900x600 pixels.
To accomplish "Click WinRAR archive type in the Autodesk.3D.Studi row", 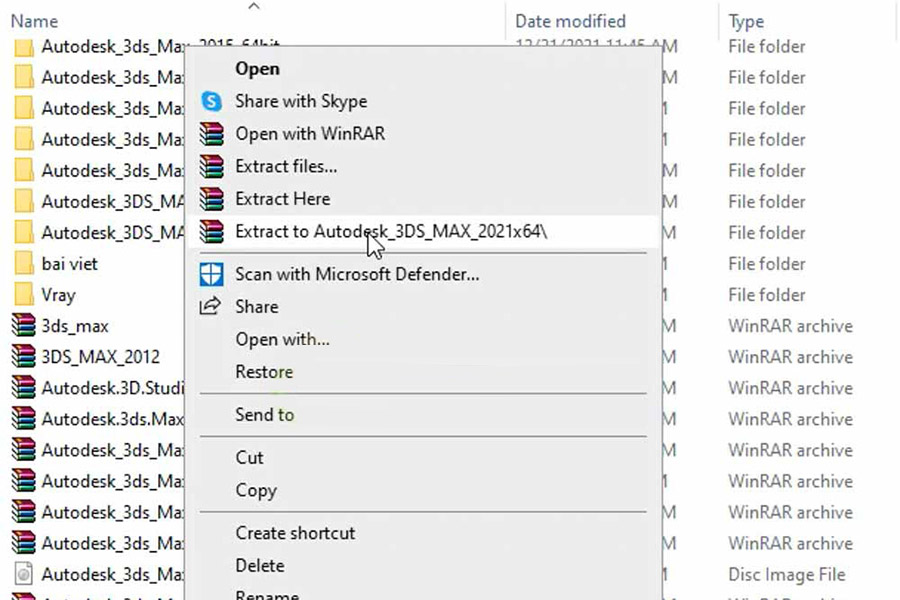I will [790, 388].
